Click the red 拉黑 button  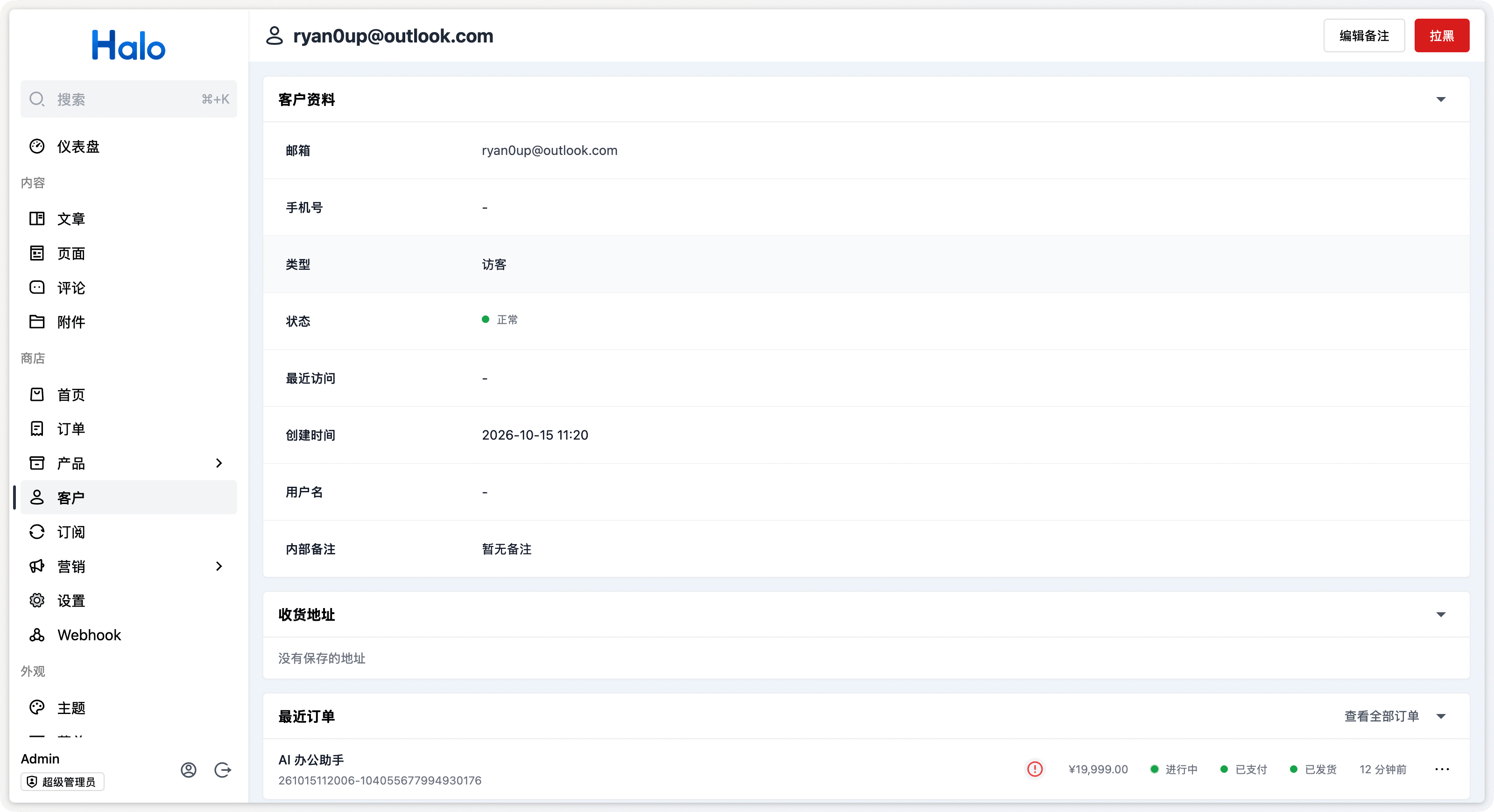point(1442,35)
